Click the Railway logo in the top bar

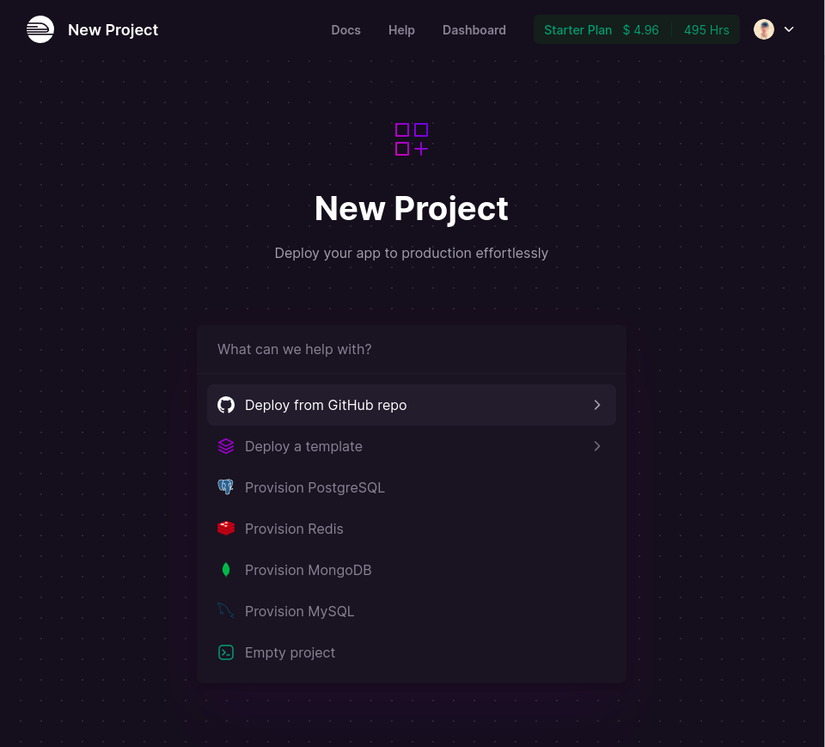click(40, 29)
